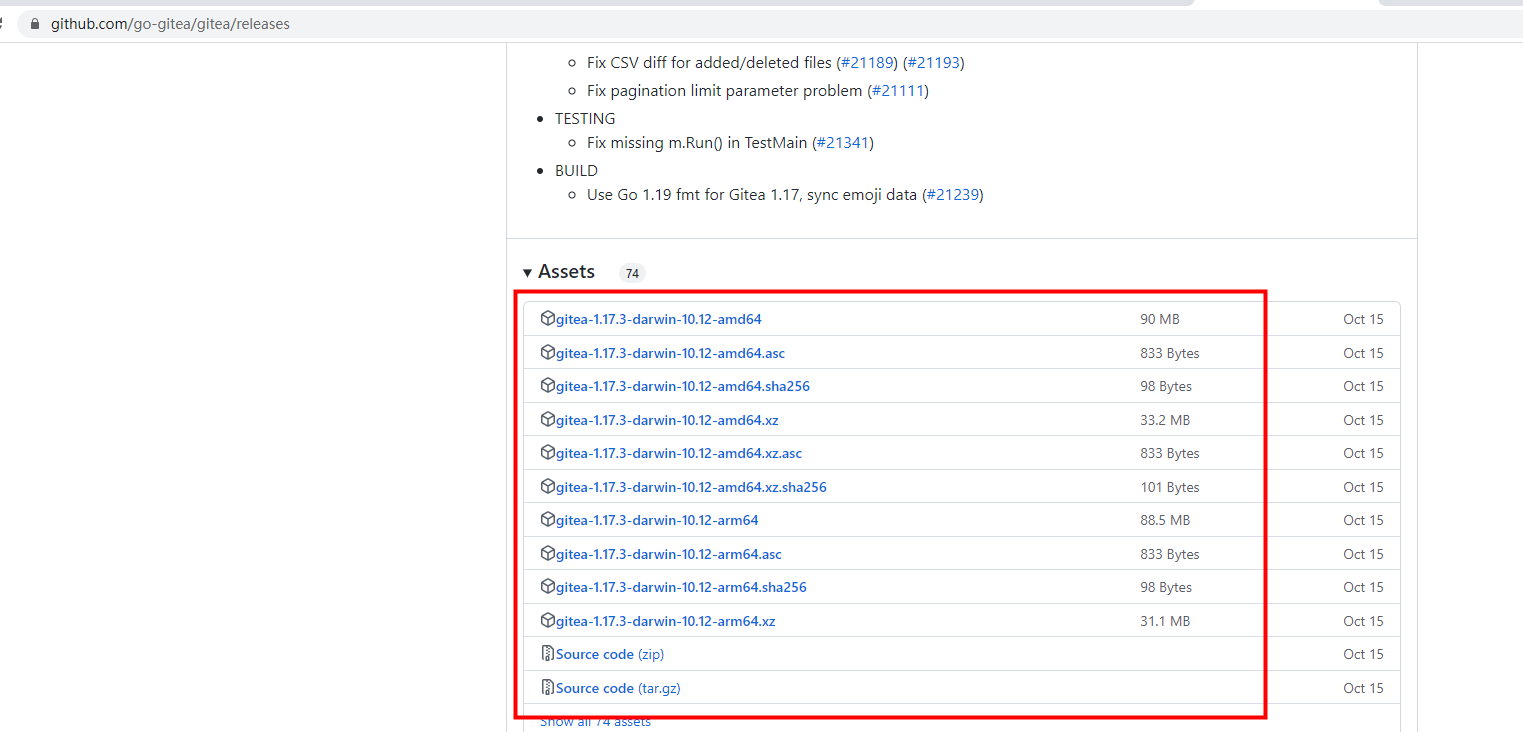Download gitea-1.17.3-darwin-10.12-arm64.xz archive
This screenshot has height=732, width=1523.
(x=666, y=621)
